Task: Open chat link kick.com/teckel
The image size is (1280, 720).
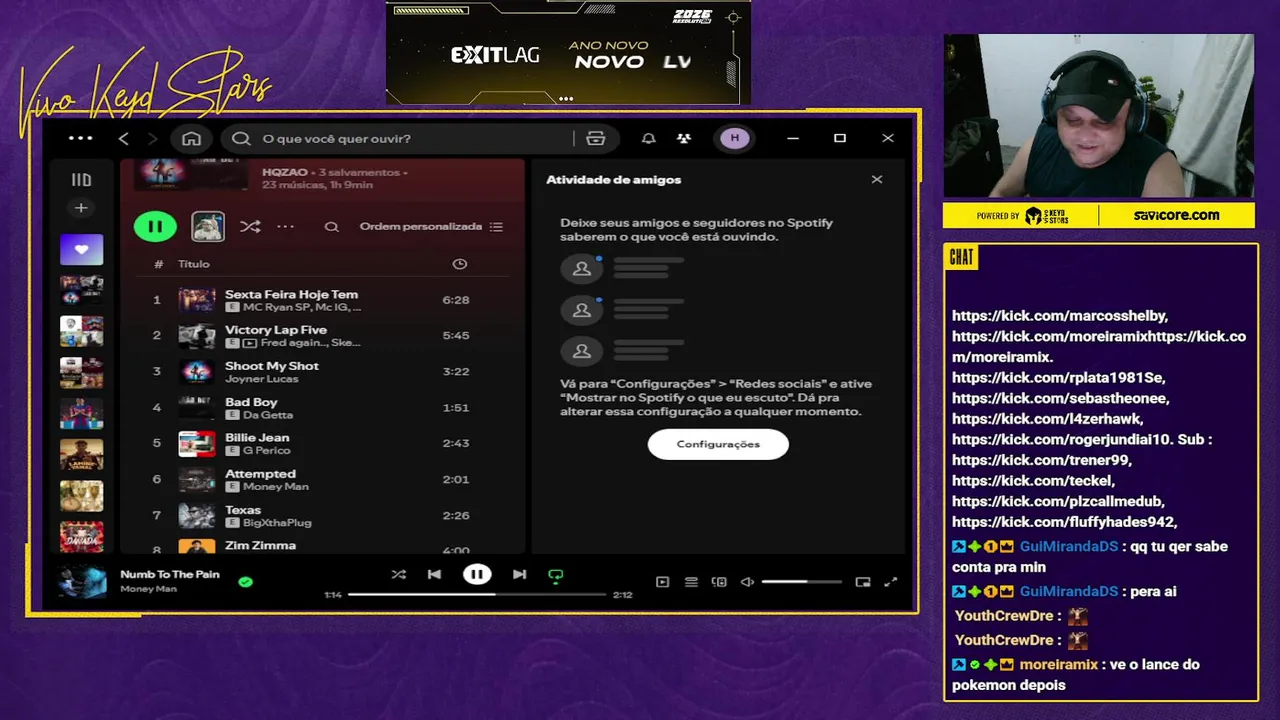Action: click(1033, 481)
